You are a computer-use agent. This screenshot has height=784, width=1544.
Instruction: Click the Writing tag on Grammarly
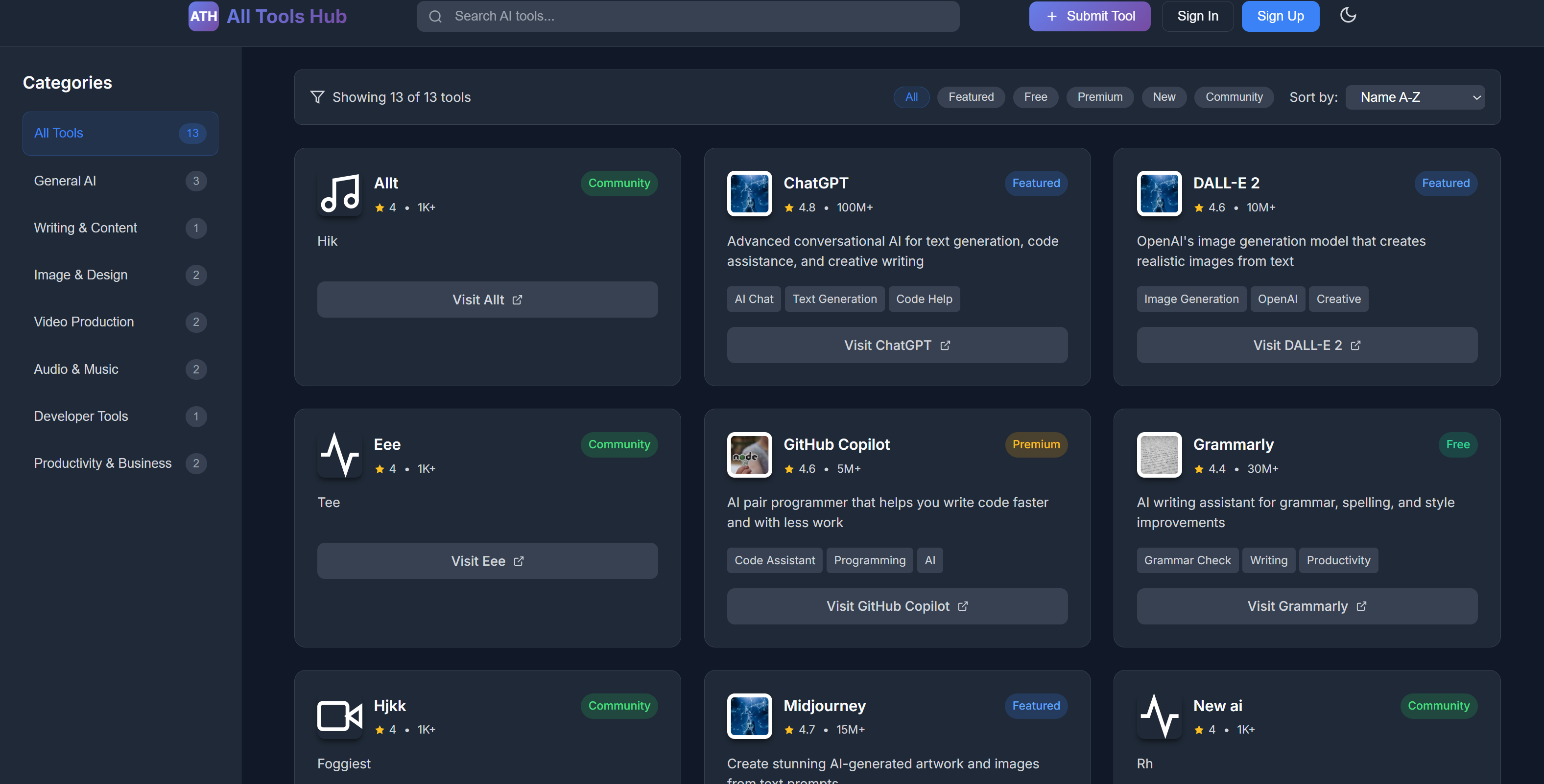pyautogui.click(x=1268, y=560)
